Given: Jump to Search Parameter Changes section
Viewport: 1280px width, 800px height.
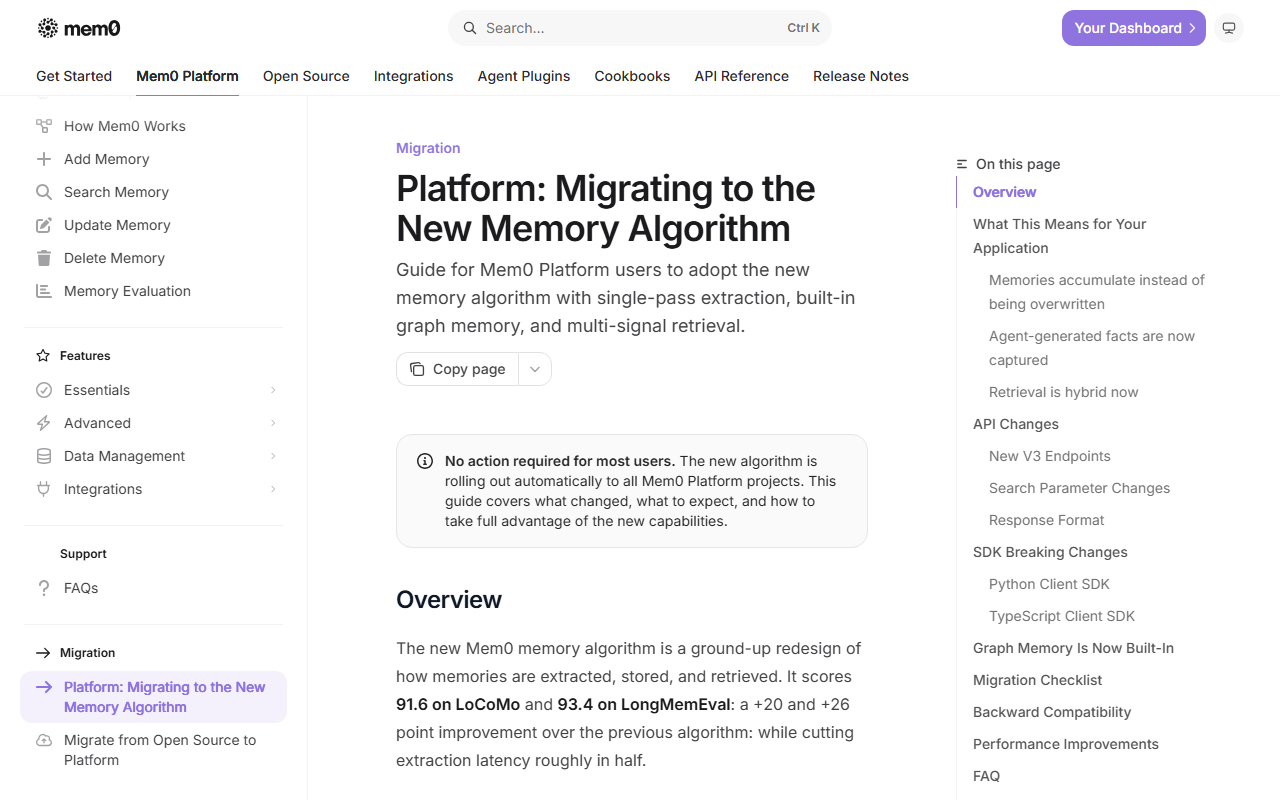Looking at the screenshot, I should point(1079,488).
